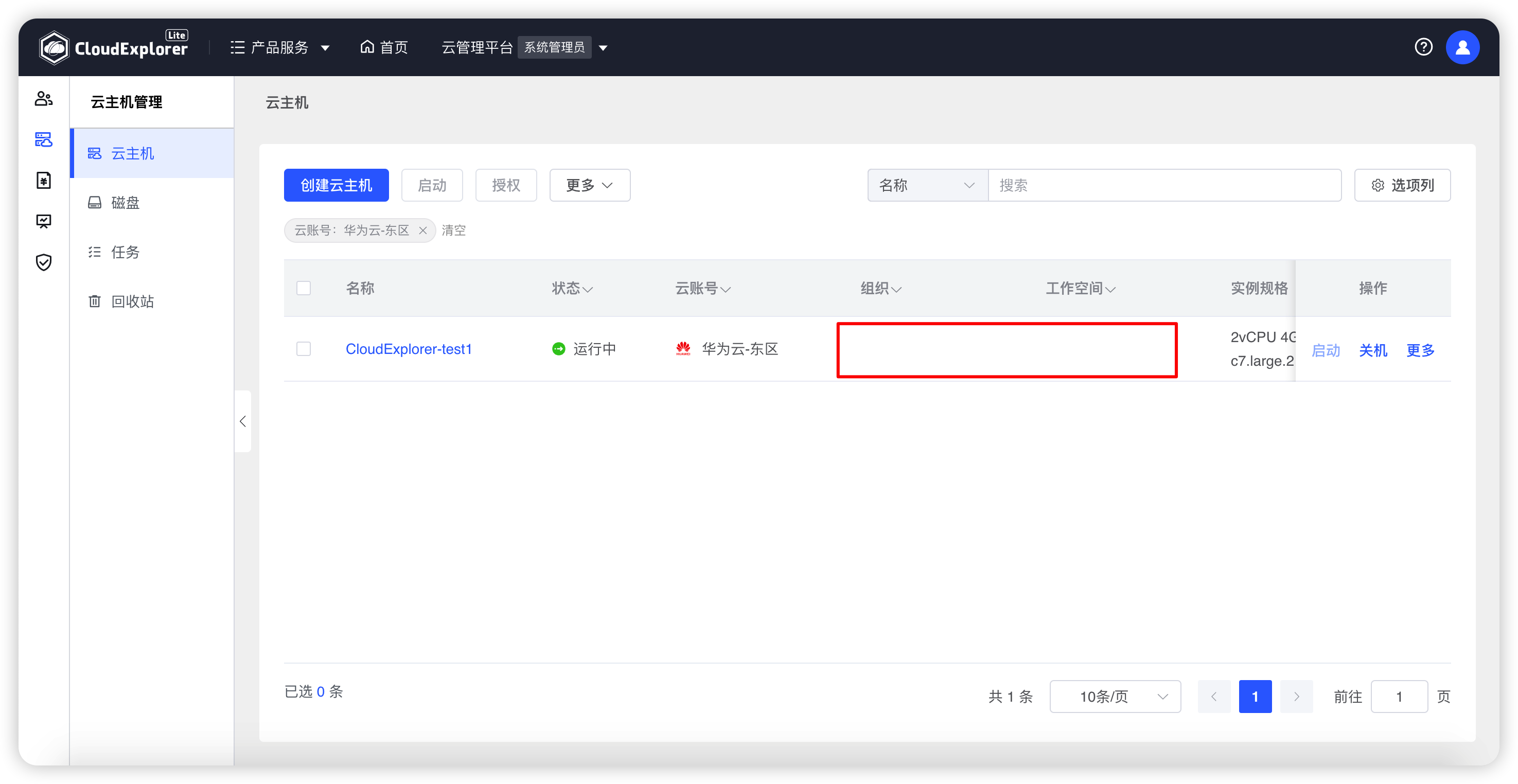
Task: Open monitoring chart sidebar icon
Action: (x=44, y=222)
